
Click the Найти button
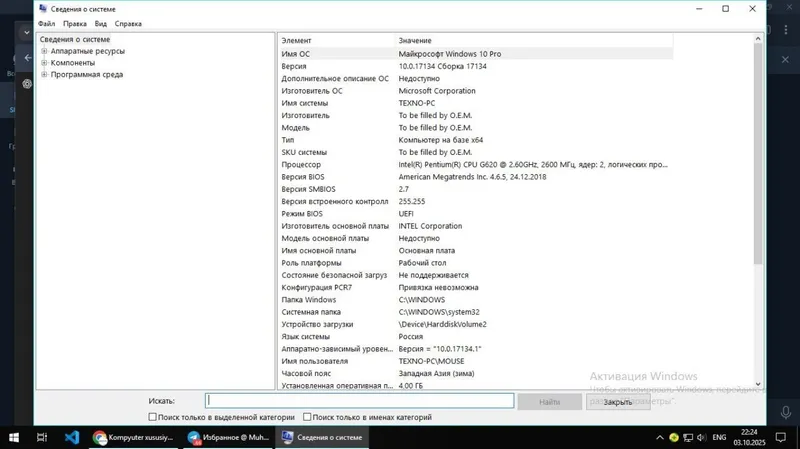[x=549, y=402]
